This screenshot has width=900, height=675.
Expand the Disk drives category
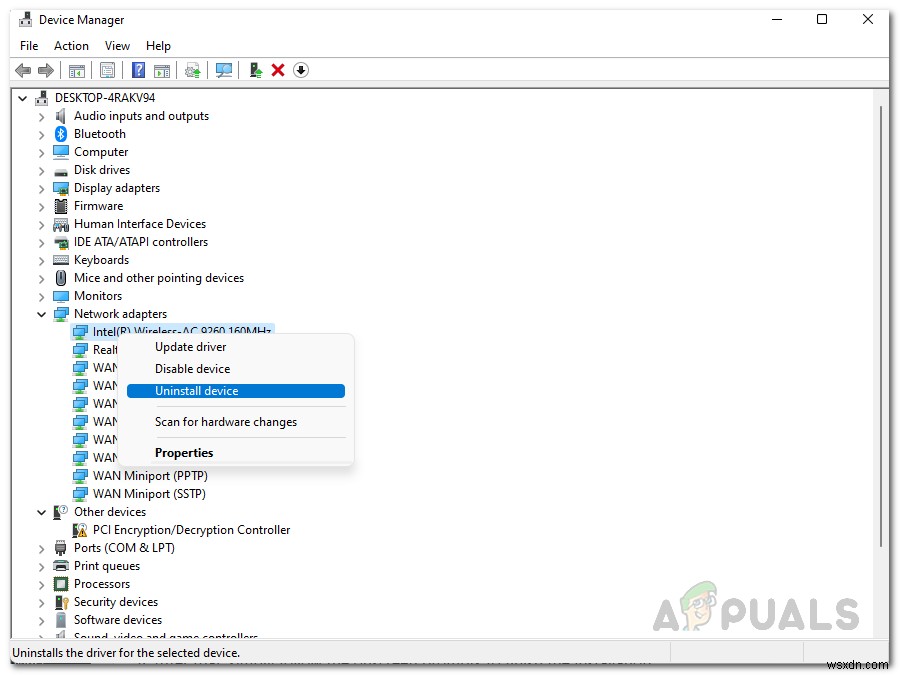click(x=41, y=170)
